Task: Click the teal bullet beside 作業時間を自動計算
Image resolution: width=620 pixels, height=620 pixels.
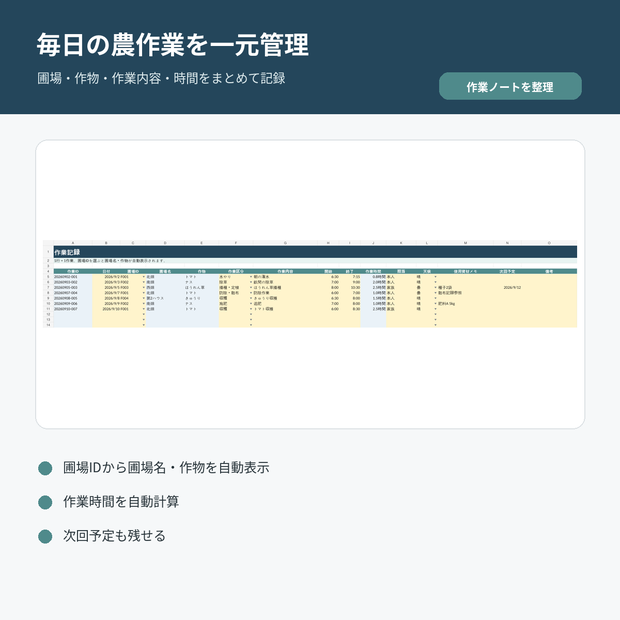Action: coord(45,502)
